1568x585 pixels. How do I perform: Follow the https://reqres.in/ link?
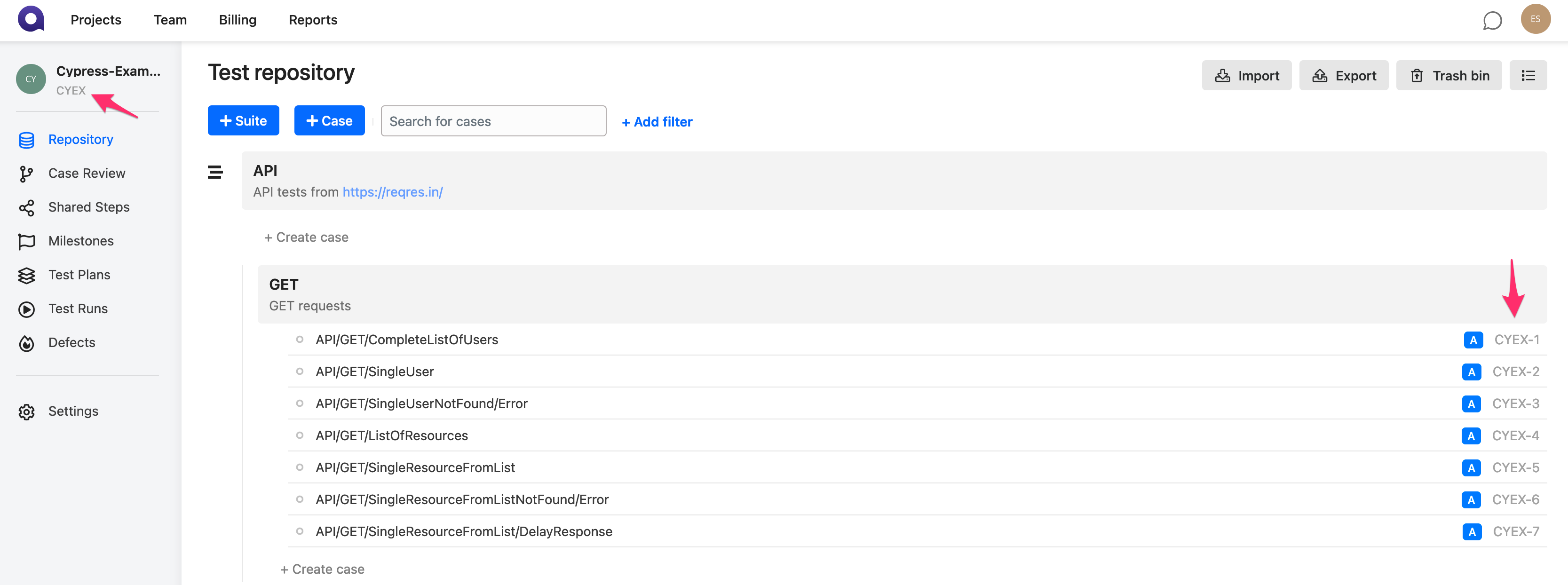393,192
